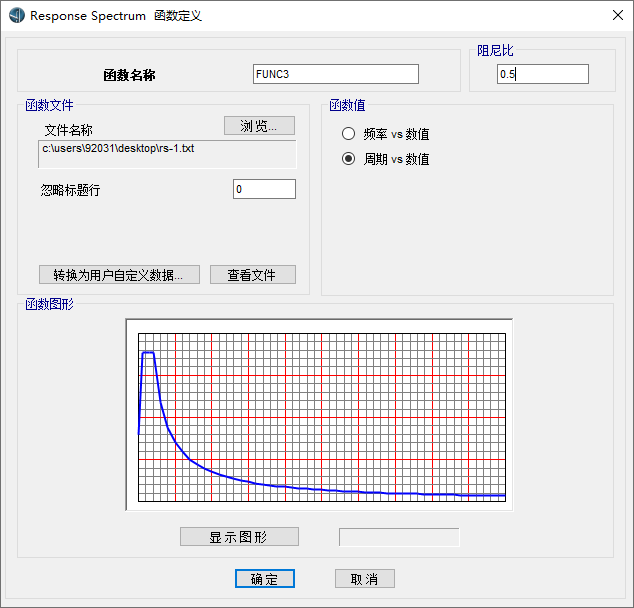The width and height of the screenshot is (634, 608).
Task: Click the Response Spectrum app icon in title bar
Action: point(16,16)
